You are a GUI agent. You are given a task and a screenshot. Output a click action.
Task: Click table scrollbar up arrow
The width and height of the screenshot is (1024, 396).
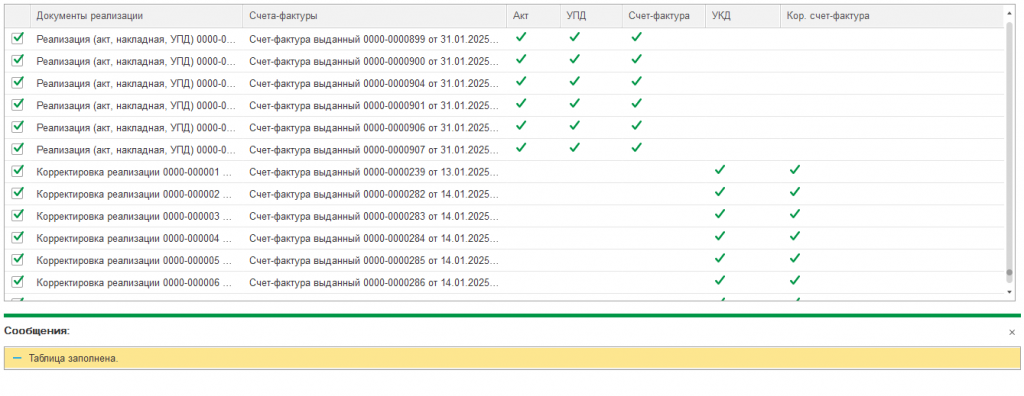coord(1010,12)
